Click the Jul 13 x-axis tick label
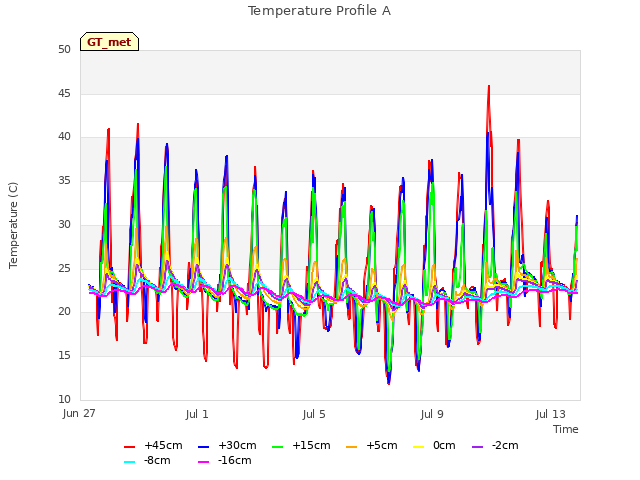 tap(551, 414)
